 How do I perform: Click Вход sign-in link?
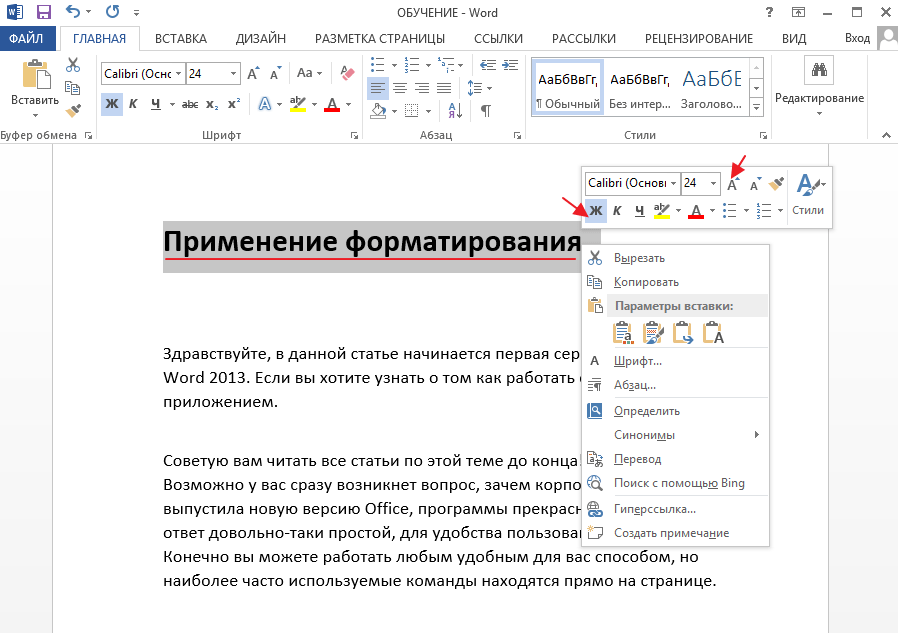pyautogui.click(x=857, y=38)
